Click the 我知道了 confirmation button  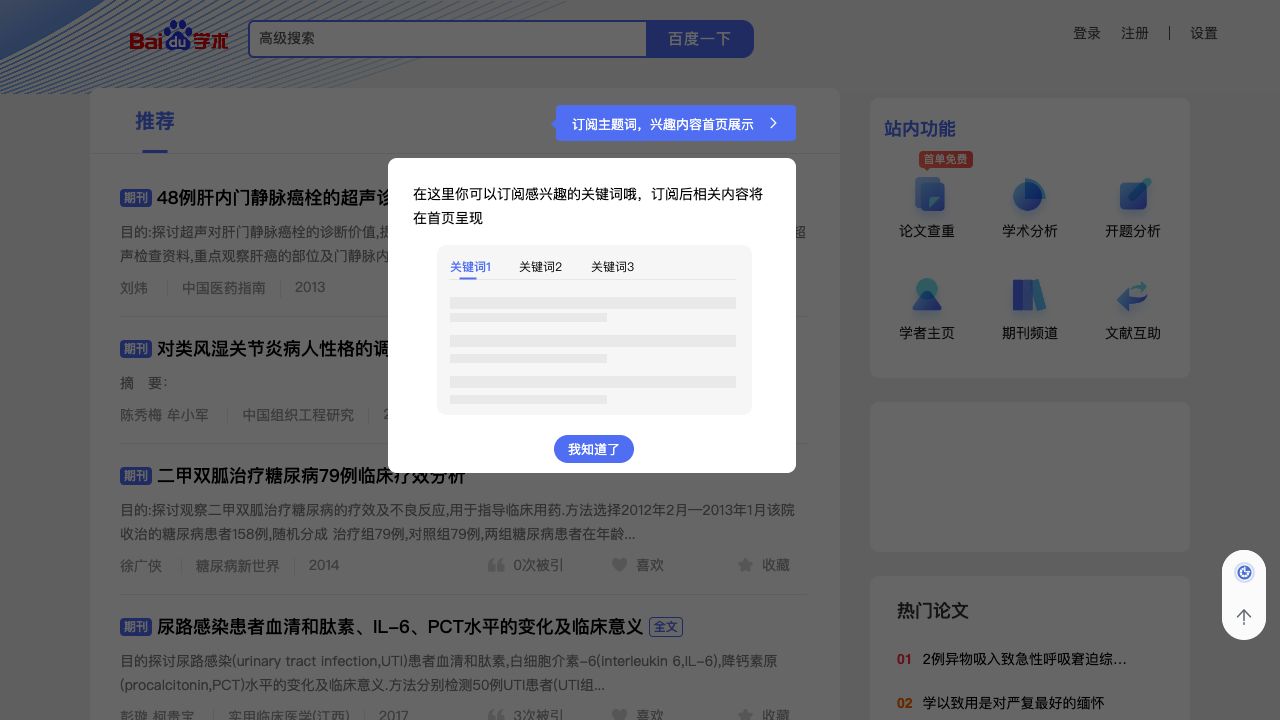click(x=594, y=449)
